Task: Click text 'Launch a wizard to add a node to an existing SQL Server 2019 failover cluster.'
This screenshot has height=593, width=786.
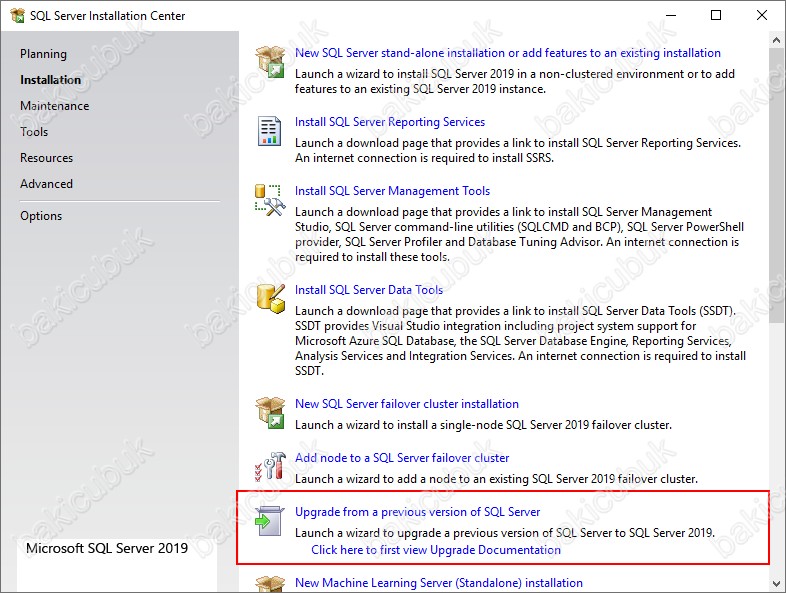Action: pyautogui.click(x=496, y=479)
